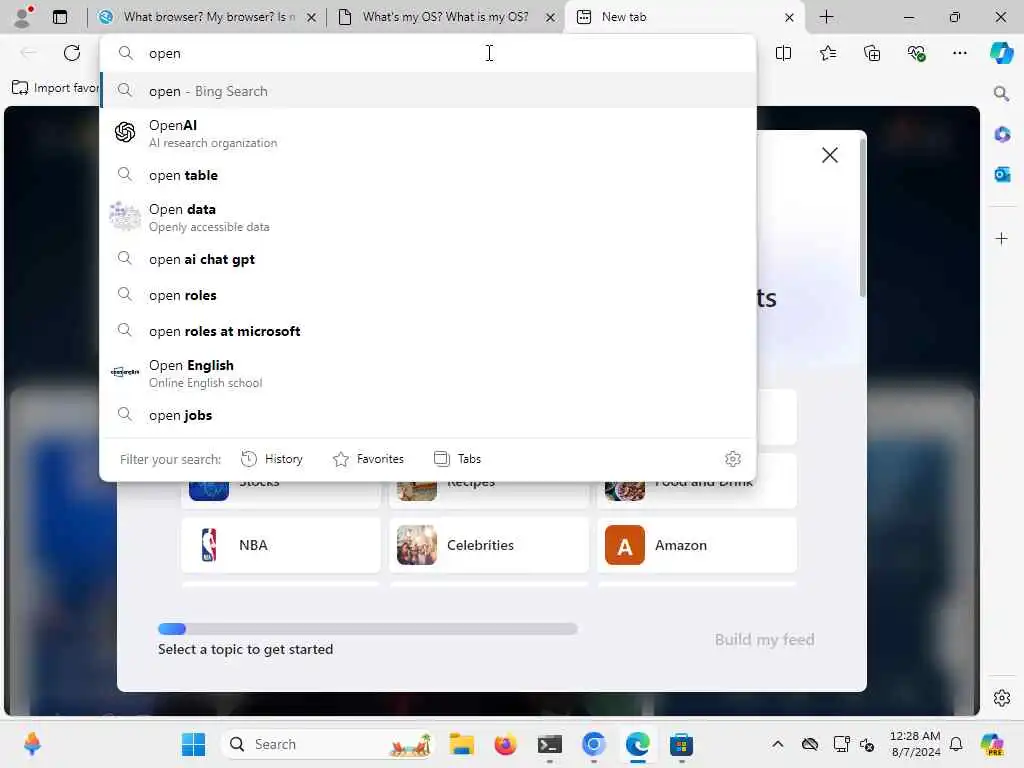The image size is (1024, 768).
Task: Open Settings and more ellipsis menu
Action: click(x=959, y=53)
